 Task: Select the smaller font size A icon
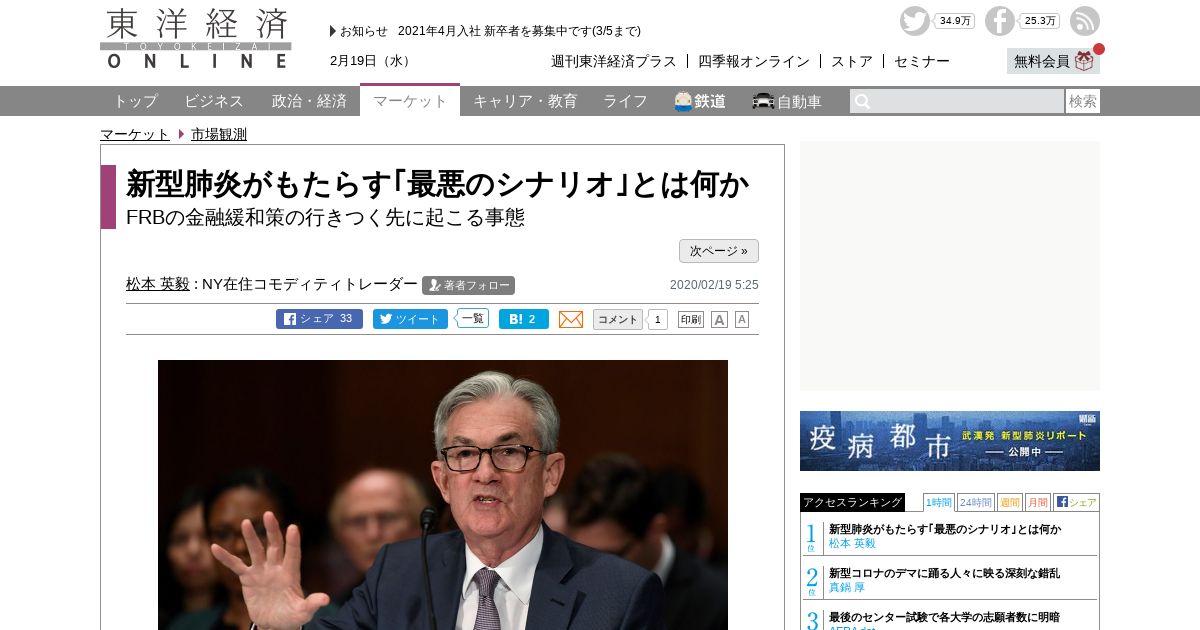[x=742, y=319]
